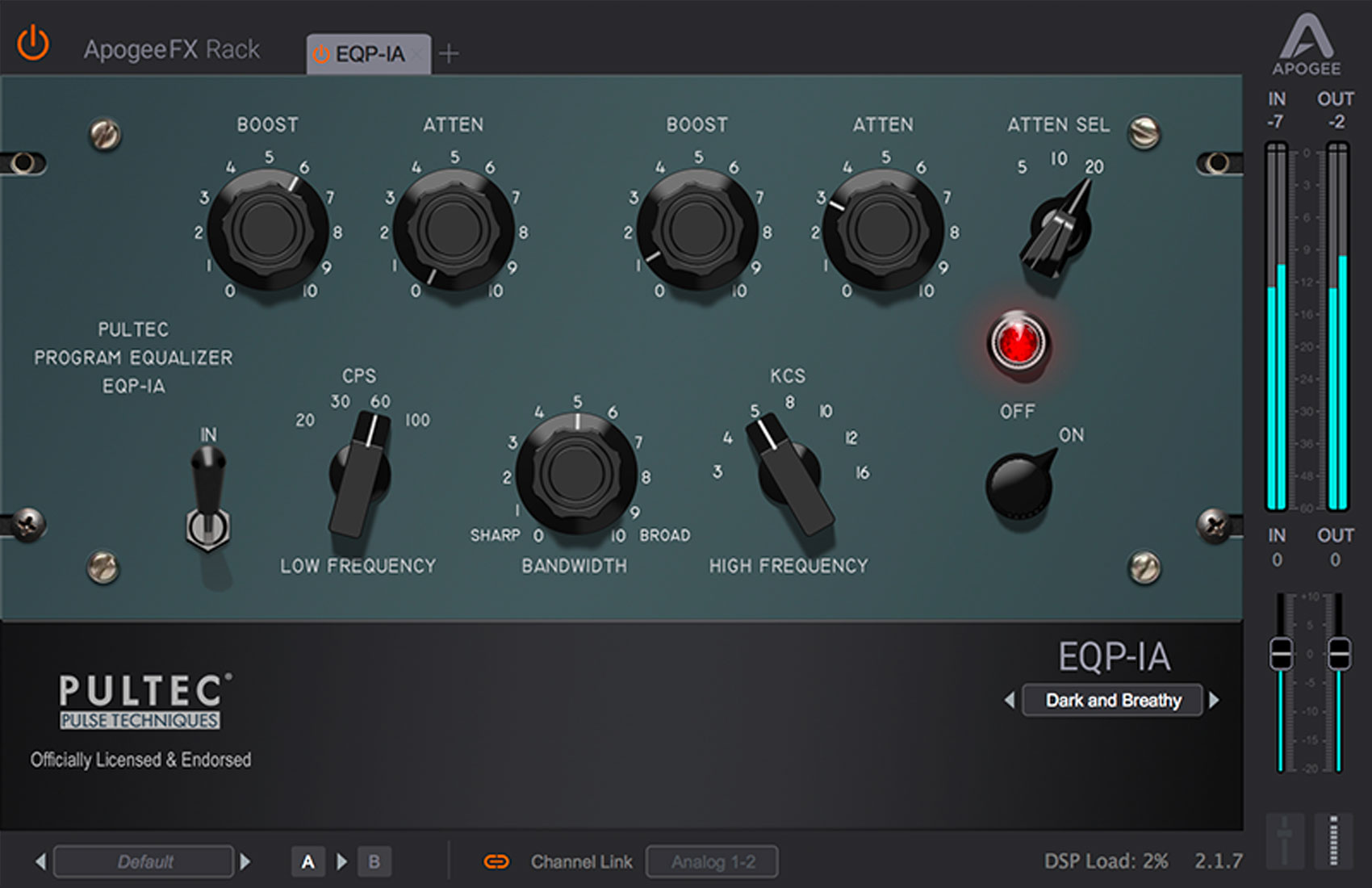Show the meter view icon
Viewport: 1372px width, 888px height.
click(1333, 840)
